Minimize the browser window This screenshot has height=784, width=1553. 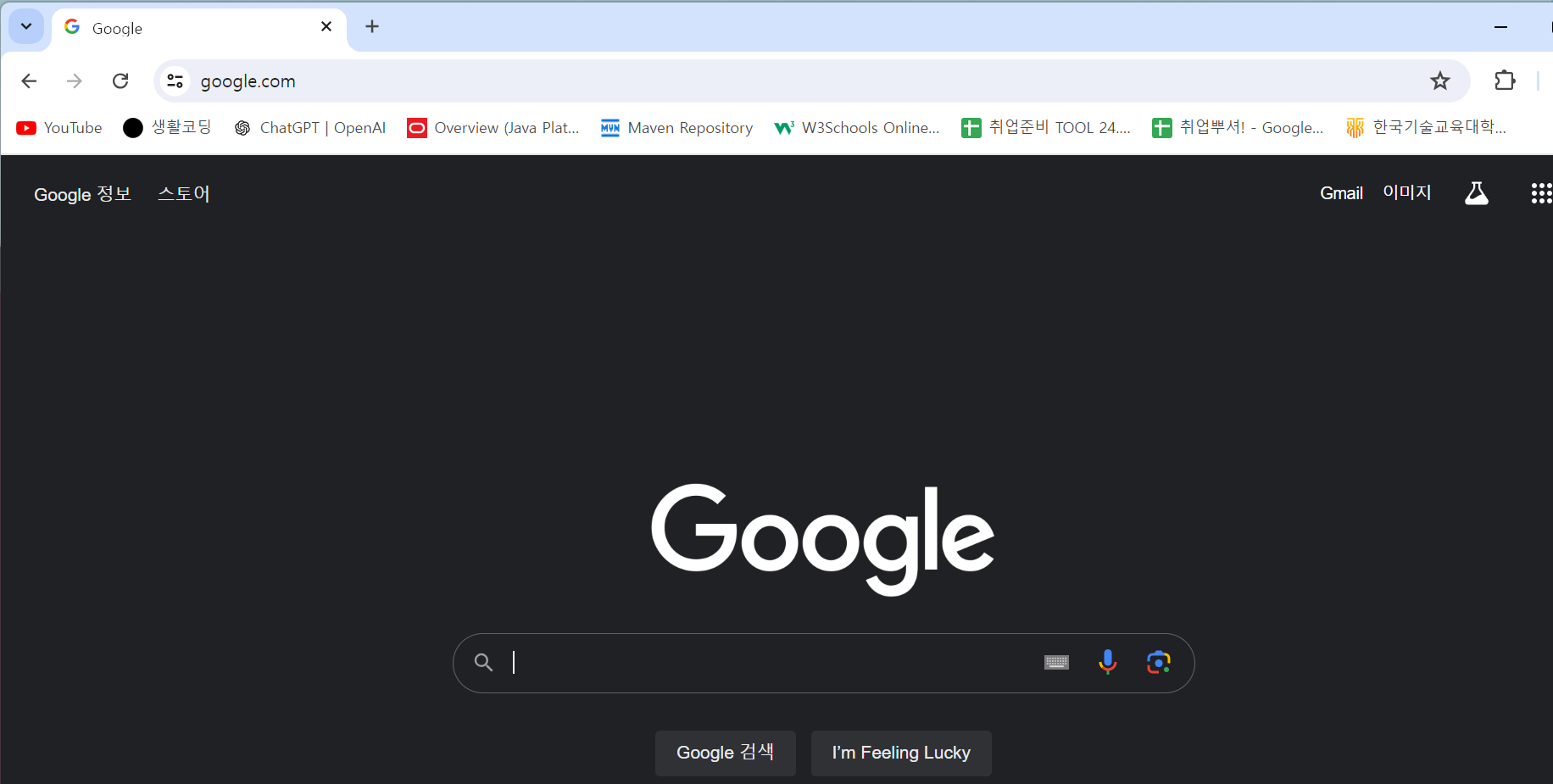click(1500, 27)
